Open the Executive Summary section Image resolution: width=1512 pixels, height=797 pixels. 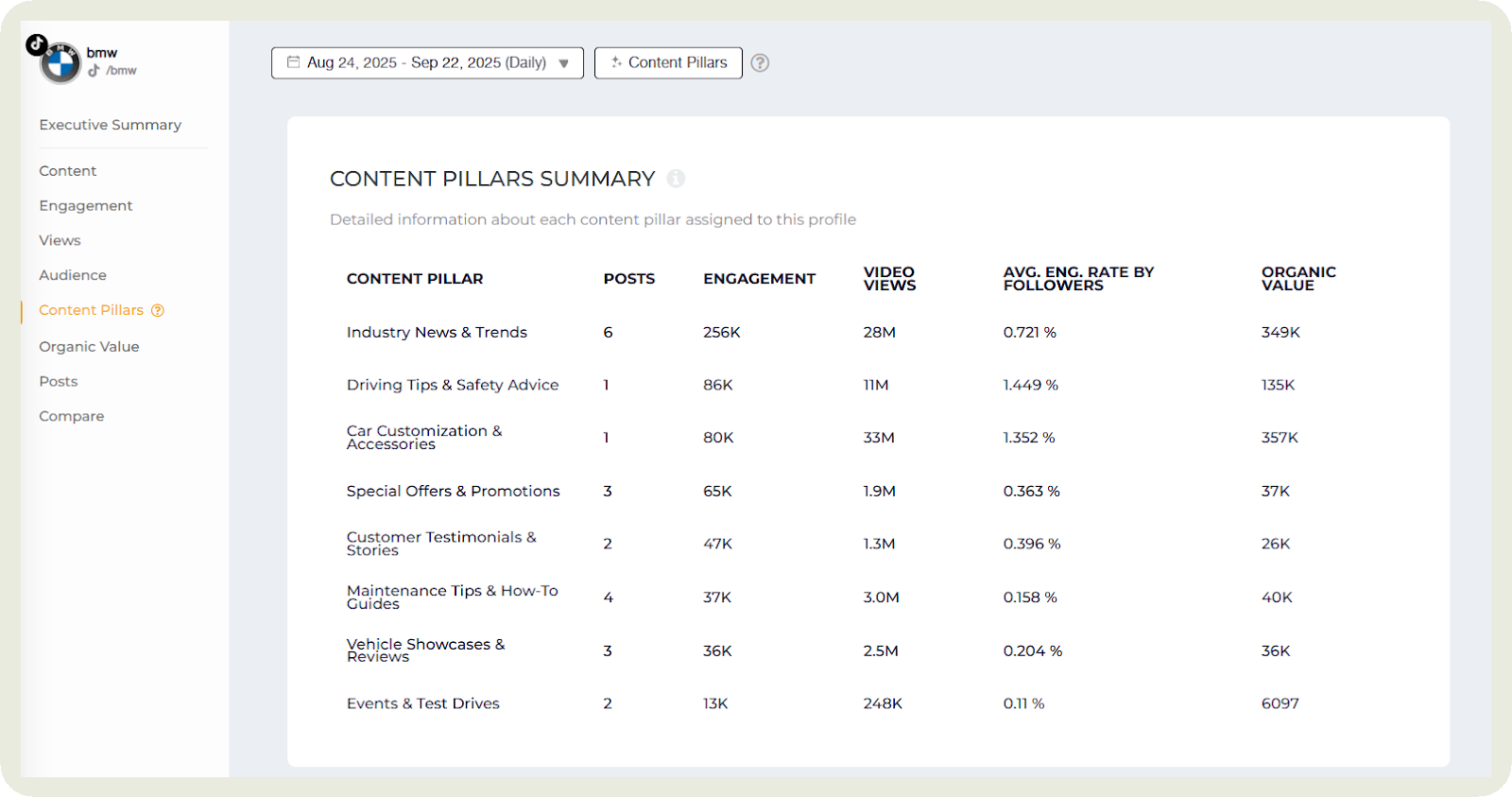point(110,125)
